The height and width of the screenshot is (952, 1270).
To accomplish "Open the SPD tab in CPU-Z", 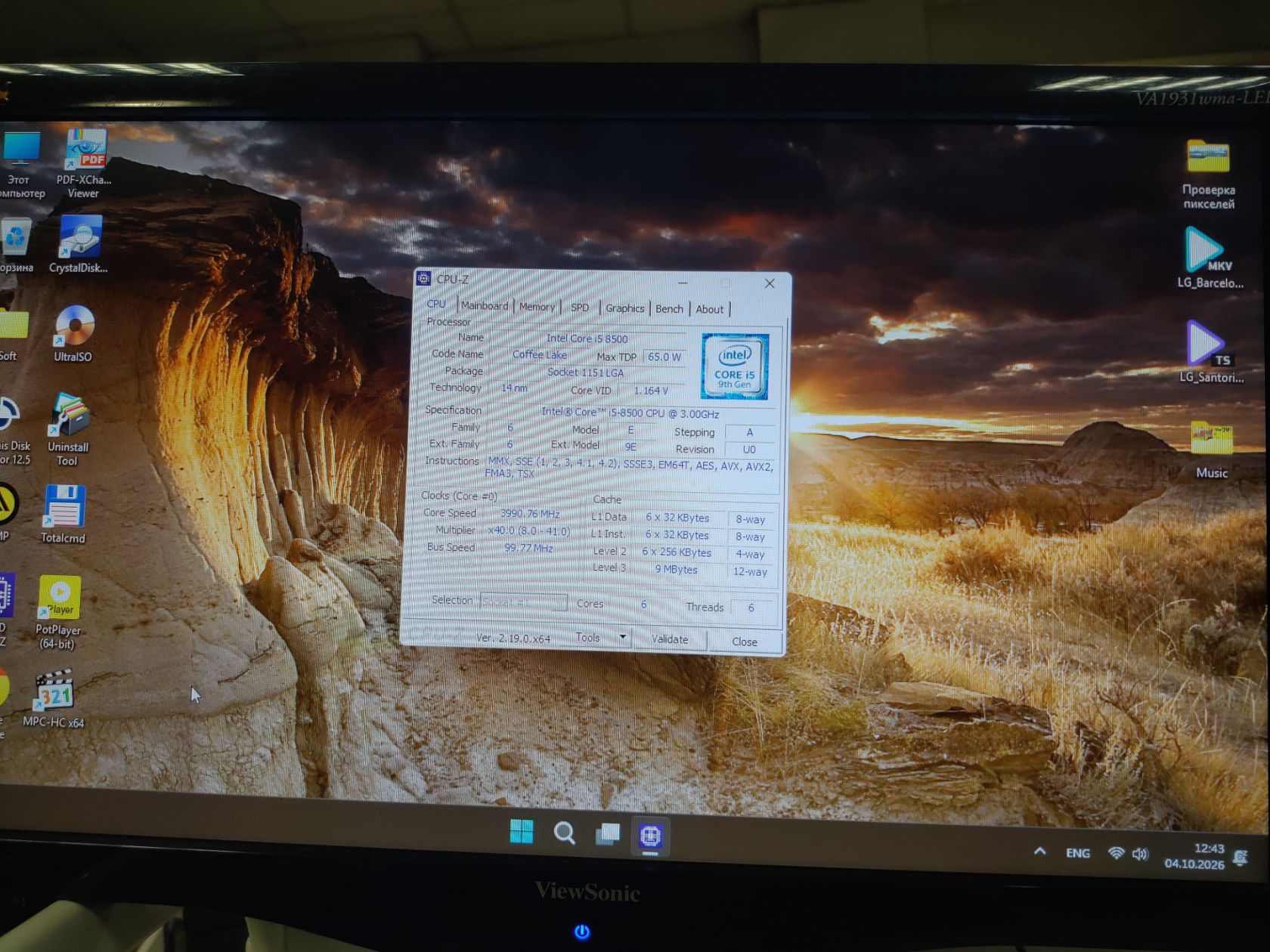I will (580, 307).
